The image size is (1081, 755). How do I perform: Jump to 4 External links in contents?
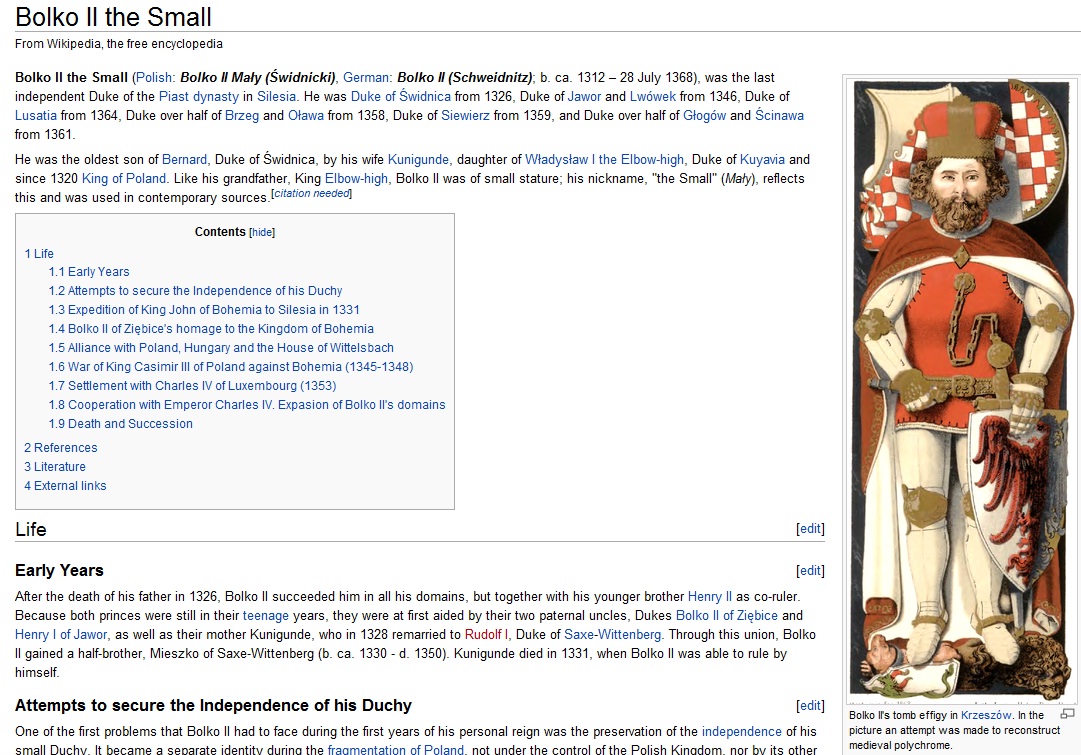pyautogui.click(x=65, y=486)
